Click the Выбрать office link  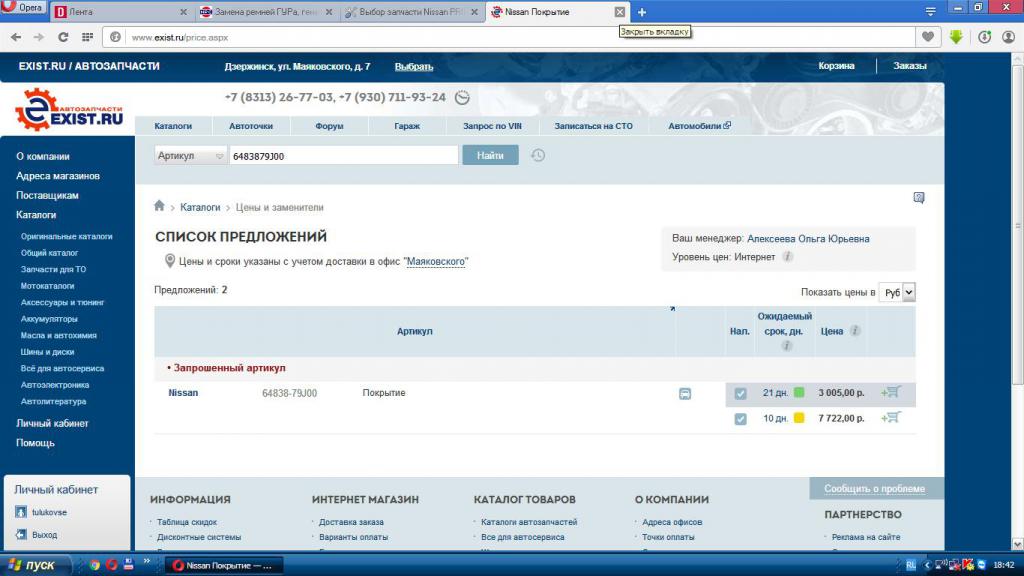coord(414,67)
